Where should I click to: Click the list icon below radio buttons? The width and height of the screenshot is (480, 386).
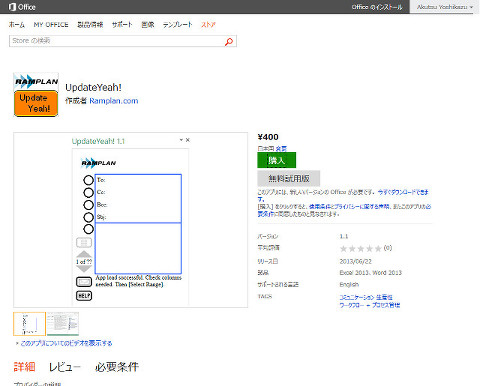(84, 242)
